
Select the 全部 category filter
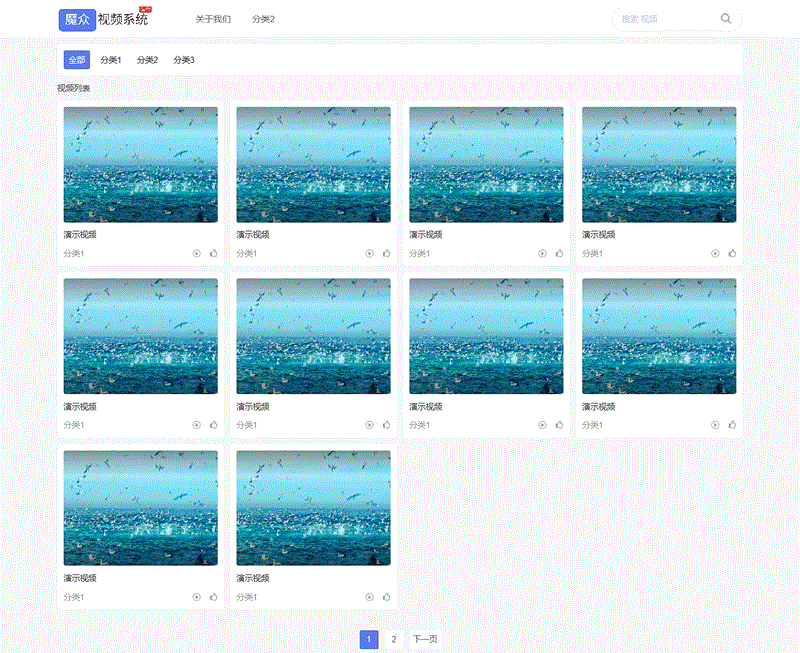tap(77, 60)
